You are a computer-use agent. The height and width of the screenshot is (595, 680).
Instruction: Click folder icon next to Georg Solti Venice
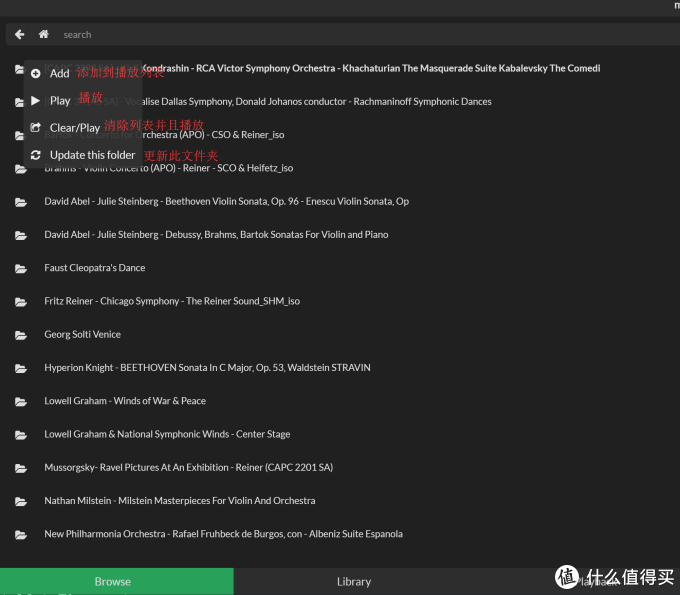click(20, 335)
